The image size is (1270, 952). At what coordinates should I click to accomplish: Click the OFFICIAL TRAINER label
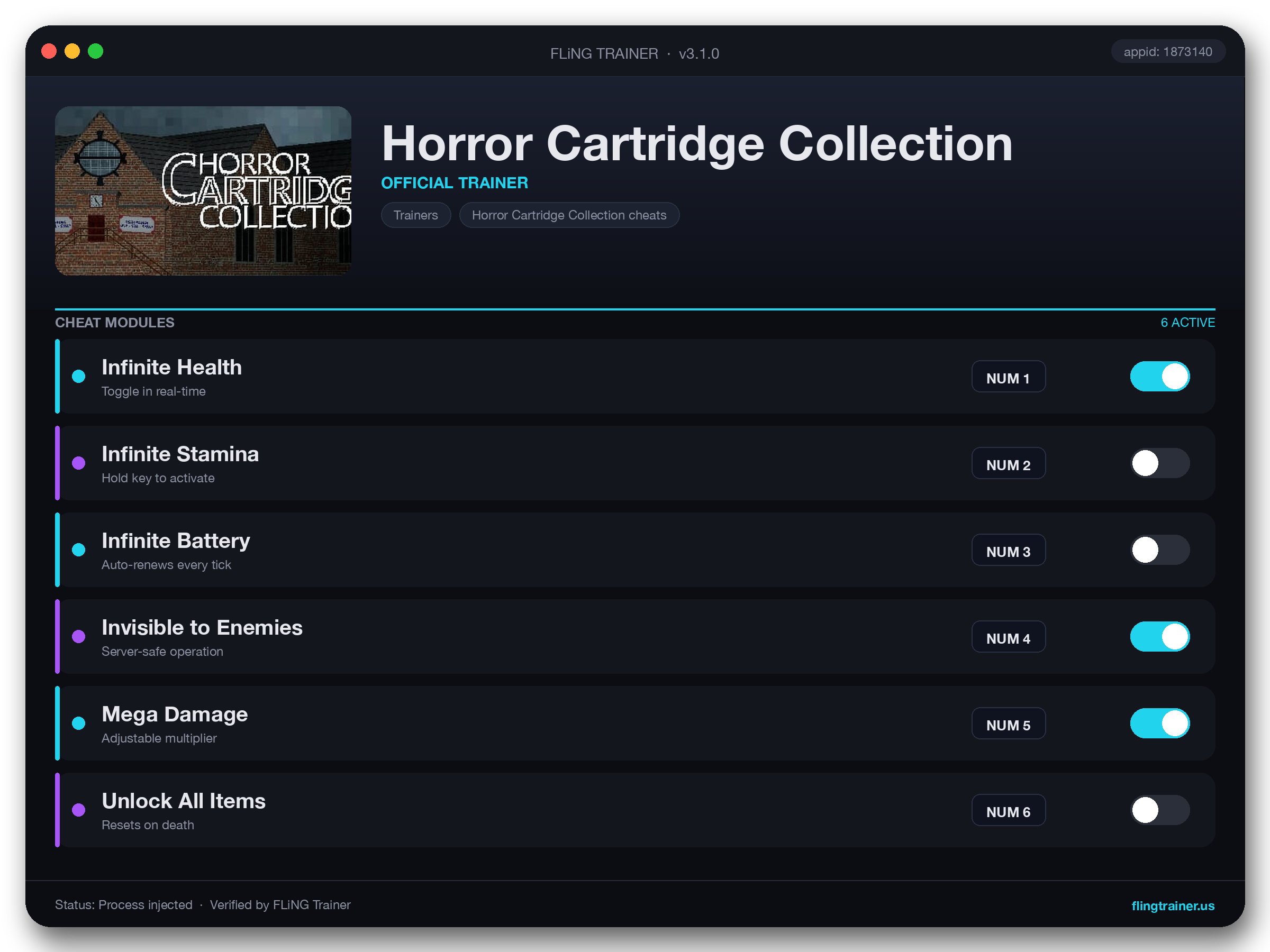tap(455, 182)
